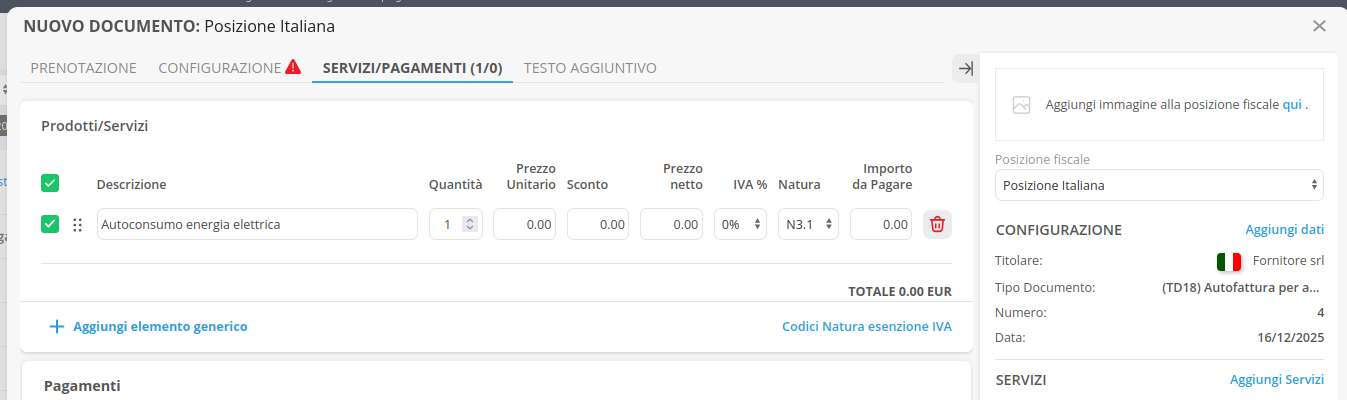Click the red trash delete row icon
Screen dimensions: 1347x400
pos(937,224)
